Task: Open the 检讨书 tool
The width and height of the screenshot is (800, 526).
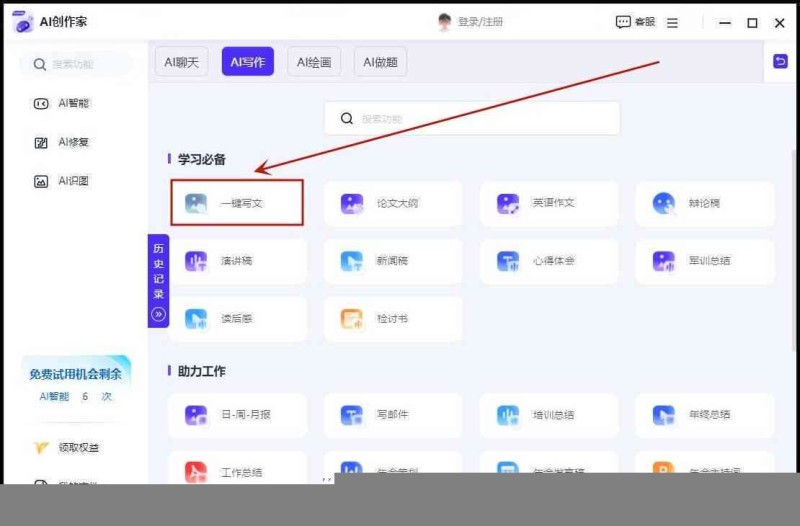Action: 393,318
